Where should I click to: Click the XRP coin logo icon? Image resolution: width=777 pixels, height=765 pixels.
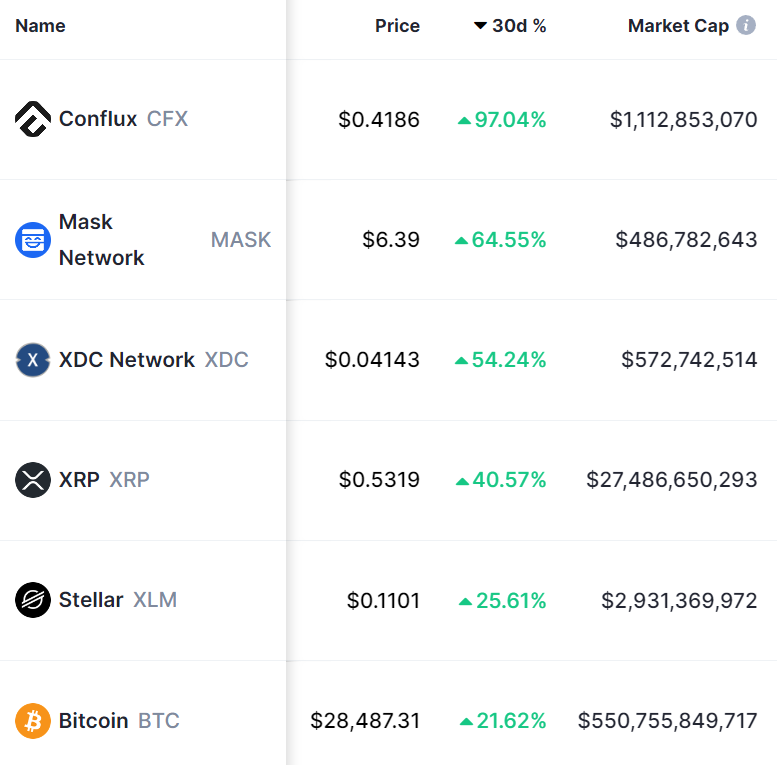point(33,480)
